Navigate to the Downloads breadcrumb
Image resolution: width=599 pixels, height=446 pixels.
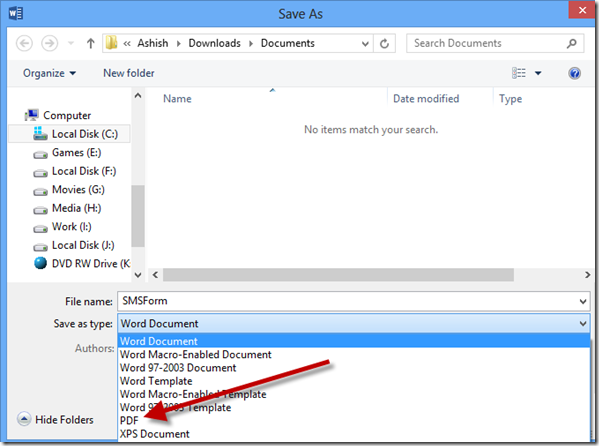coord(215,43)
